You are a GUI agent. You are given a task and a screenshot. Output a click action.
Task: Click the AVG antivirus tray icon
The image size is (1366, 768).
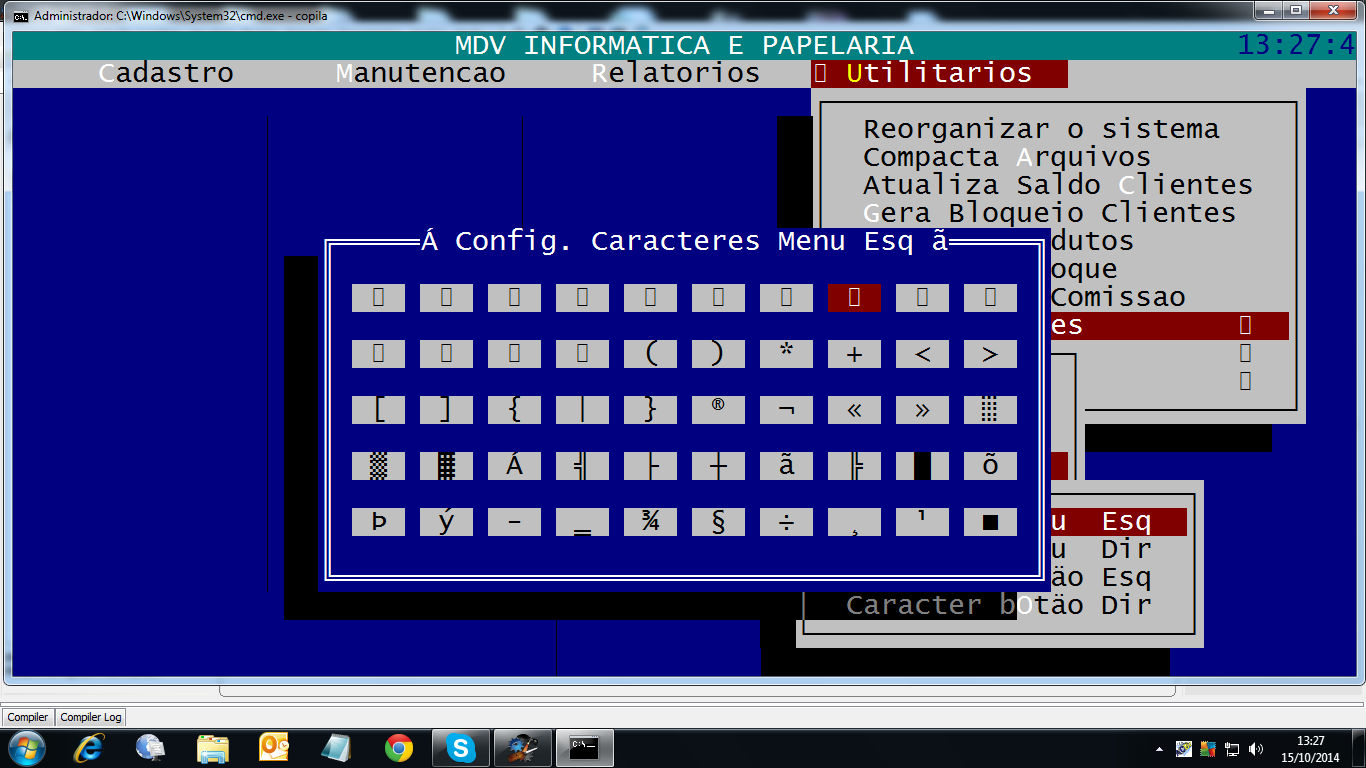coord(1208,748)
